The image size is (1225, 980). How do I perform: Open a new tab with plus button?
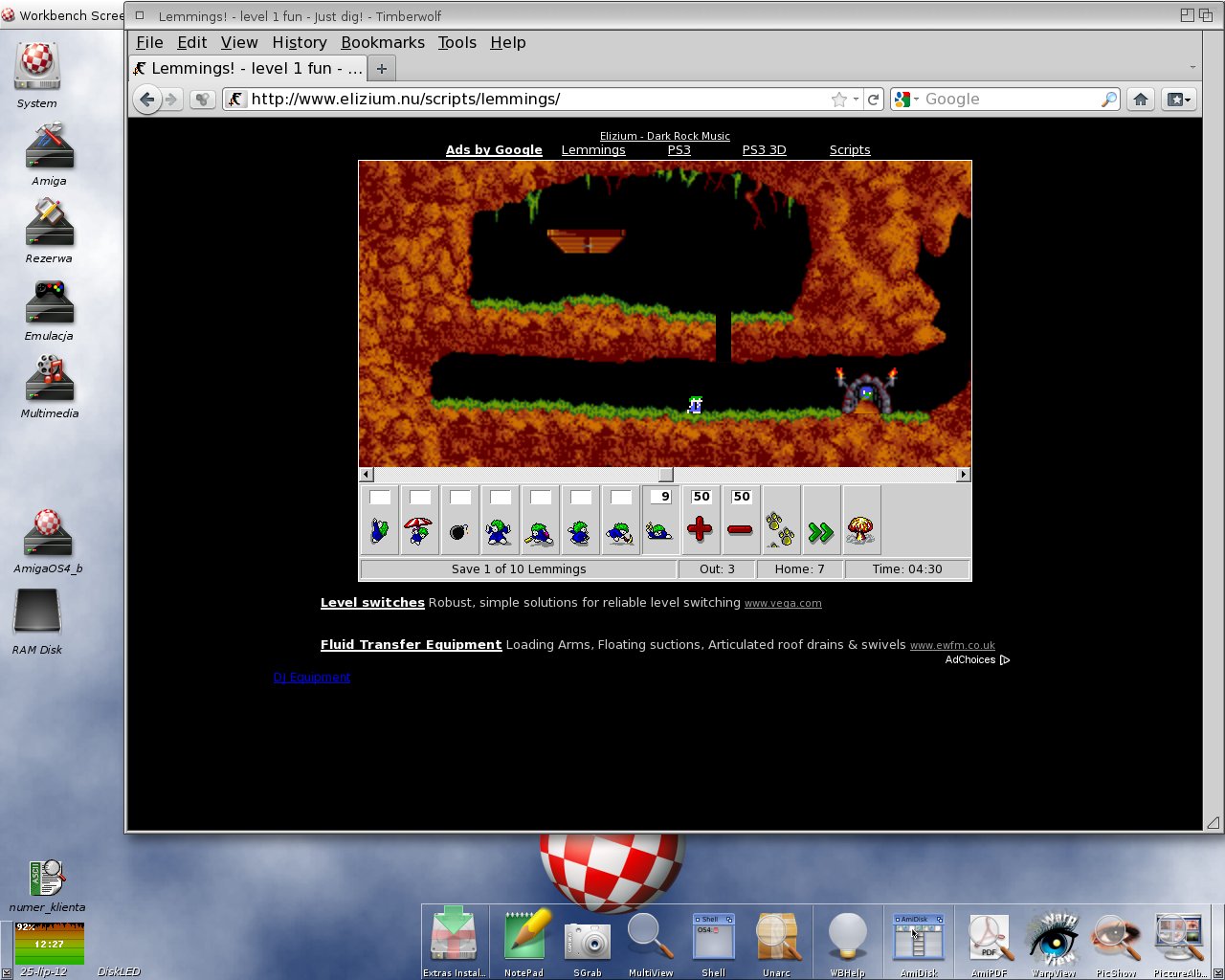[x=382, y=69]
